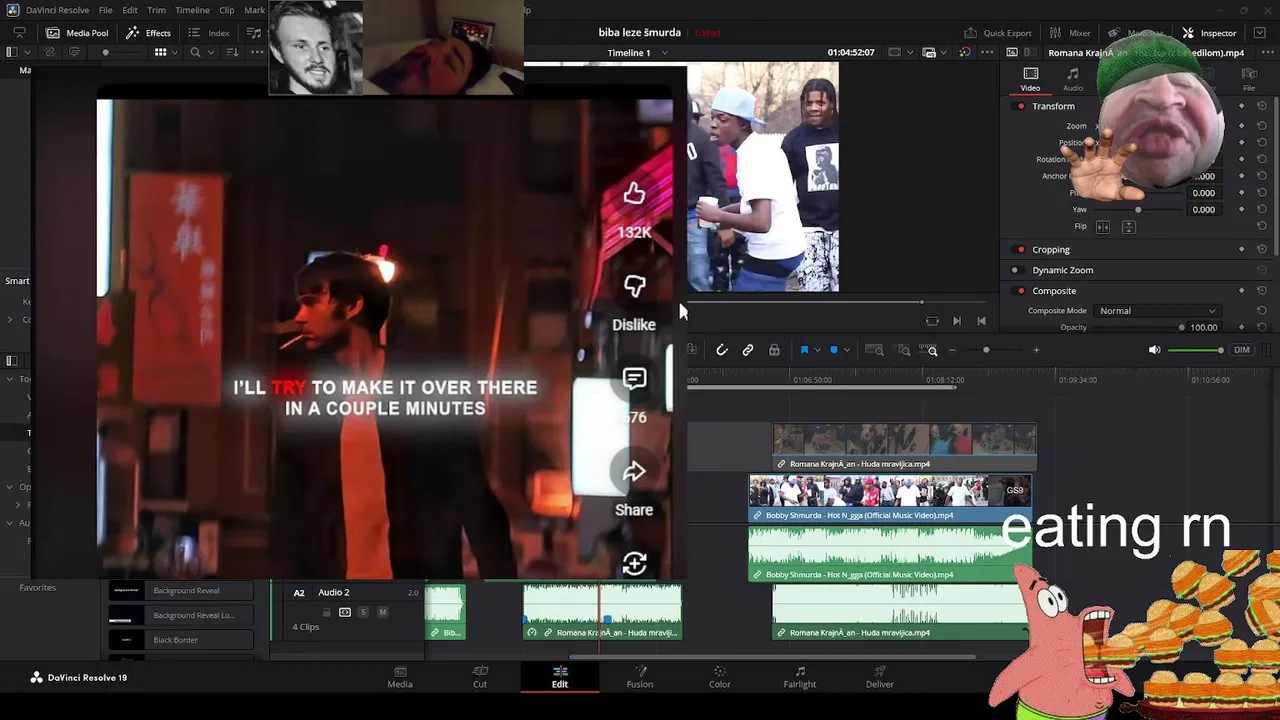Open Media Pool more options menu

[x=257, y=52]
